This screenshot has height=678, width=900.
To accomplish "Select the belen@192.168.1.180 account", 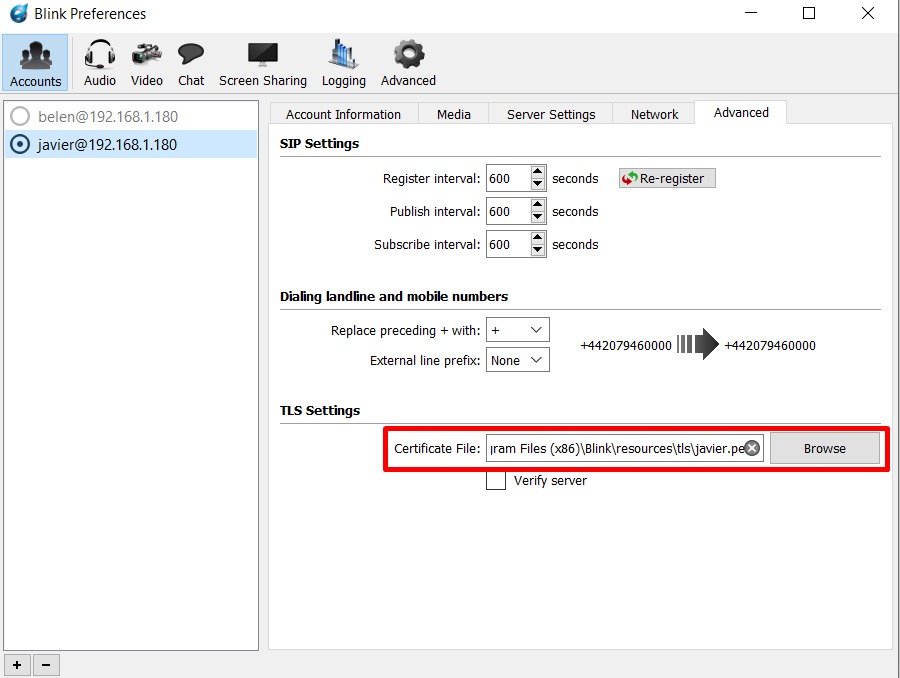I will pos(131,117).
